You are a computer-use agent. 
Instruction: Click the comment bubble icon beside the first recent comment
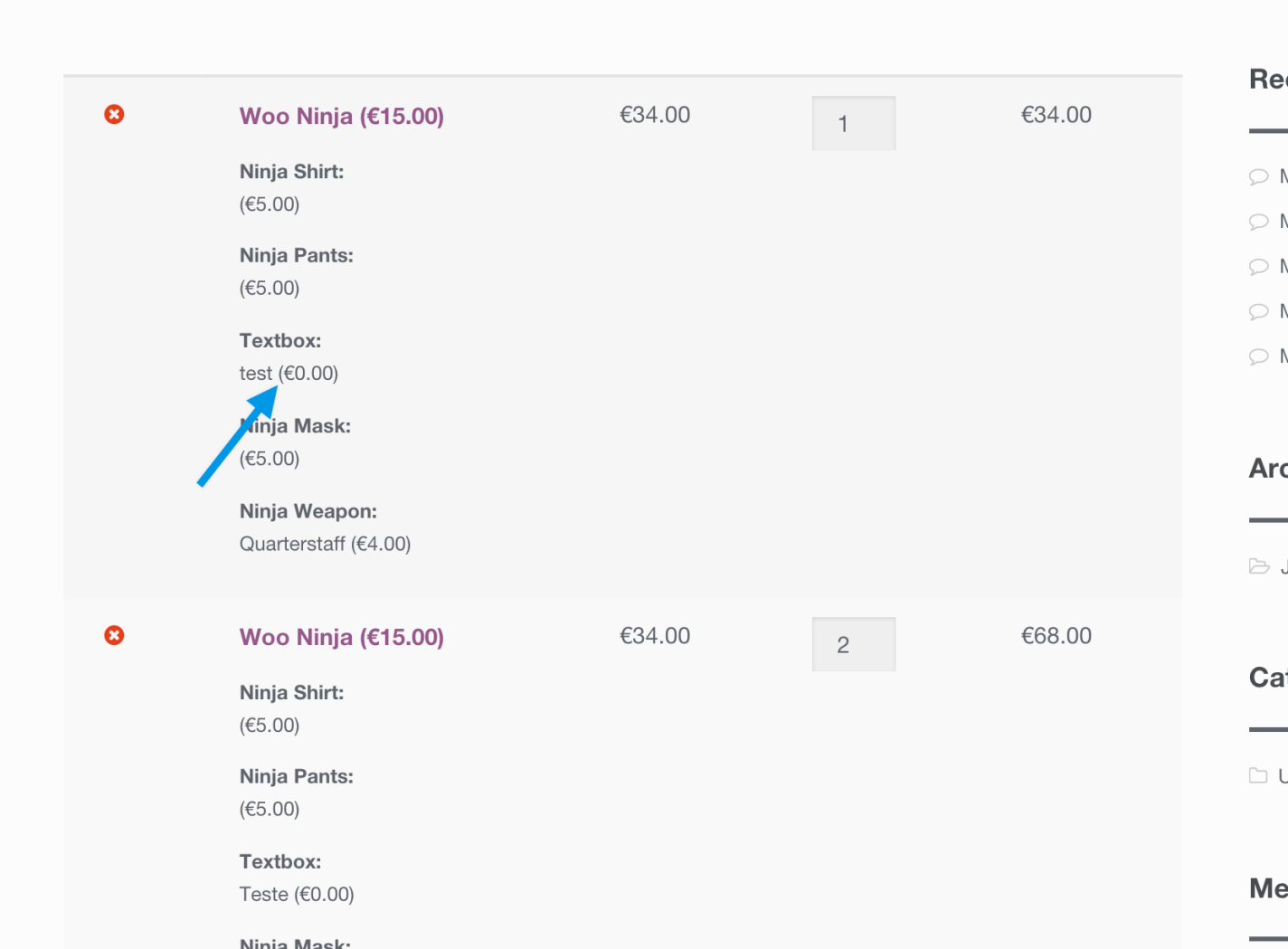tap(1260, 177)
